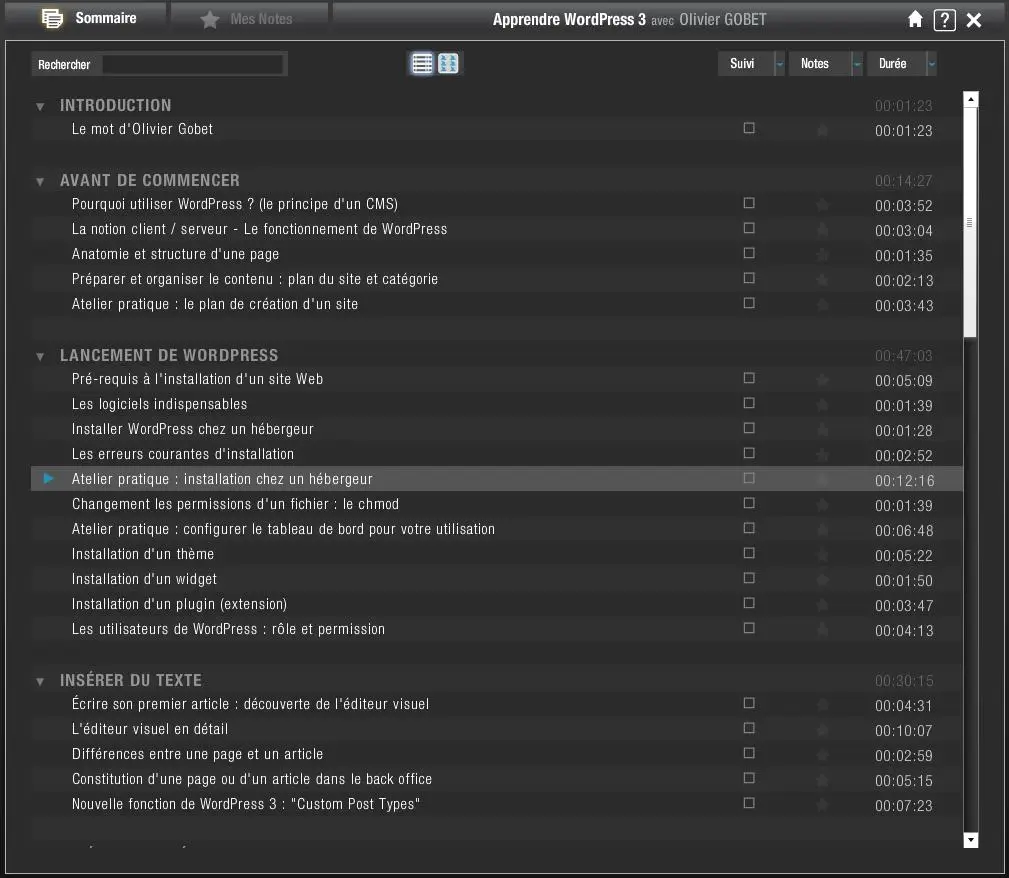This screenshot has width=1009, height=878.
Task: Check Suivi box for Pourquoi utiliser WordPress
Action: click(749, 203)
